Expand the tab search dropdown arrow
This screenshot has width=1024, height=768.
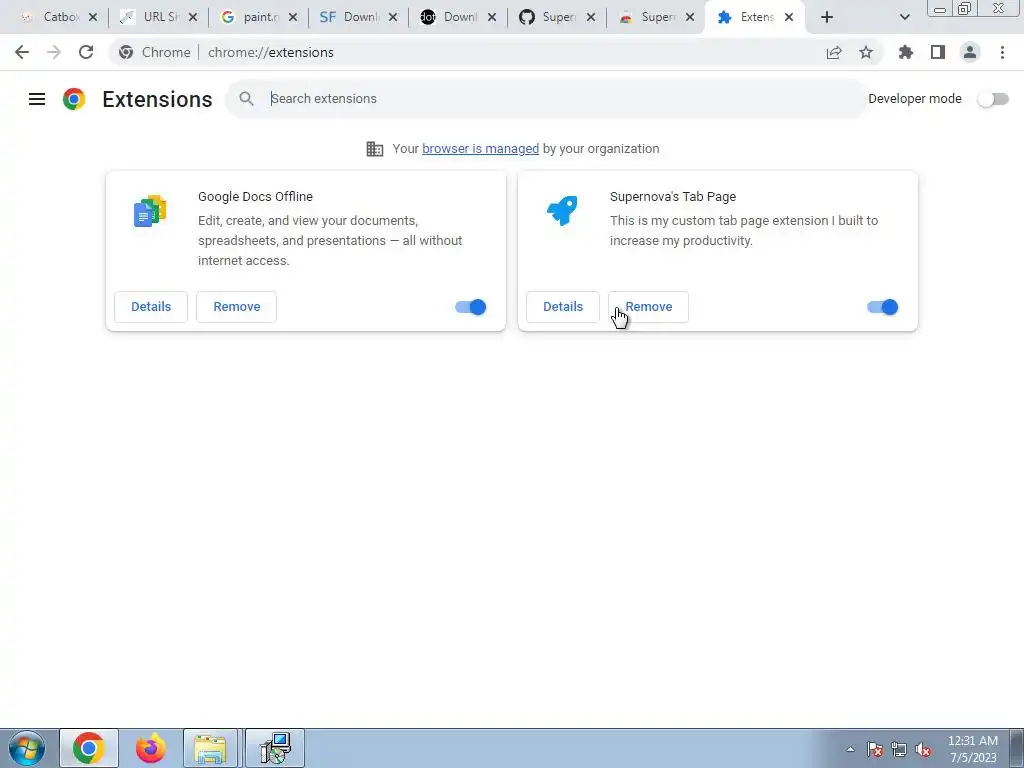pyautogui.click(x=904, y=18)
